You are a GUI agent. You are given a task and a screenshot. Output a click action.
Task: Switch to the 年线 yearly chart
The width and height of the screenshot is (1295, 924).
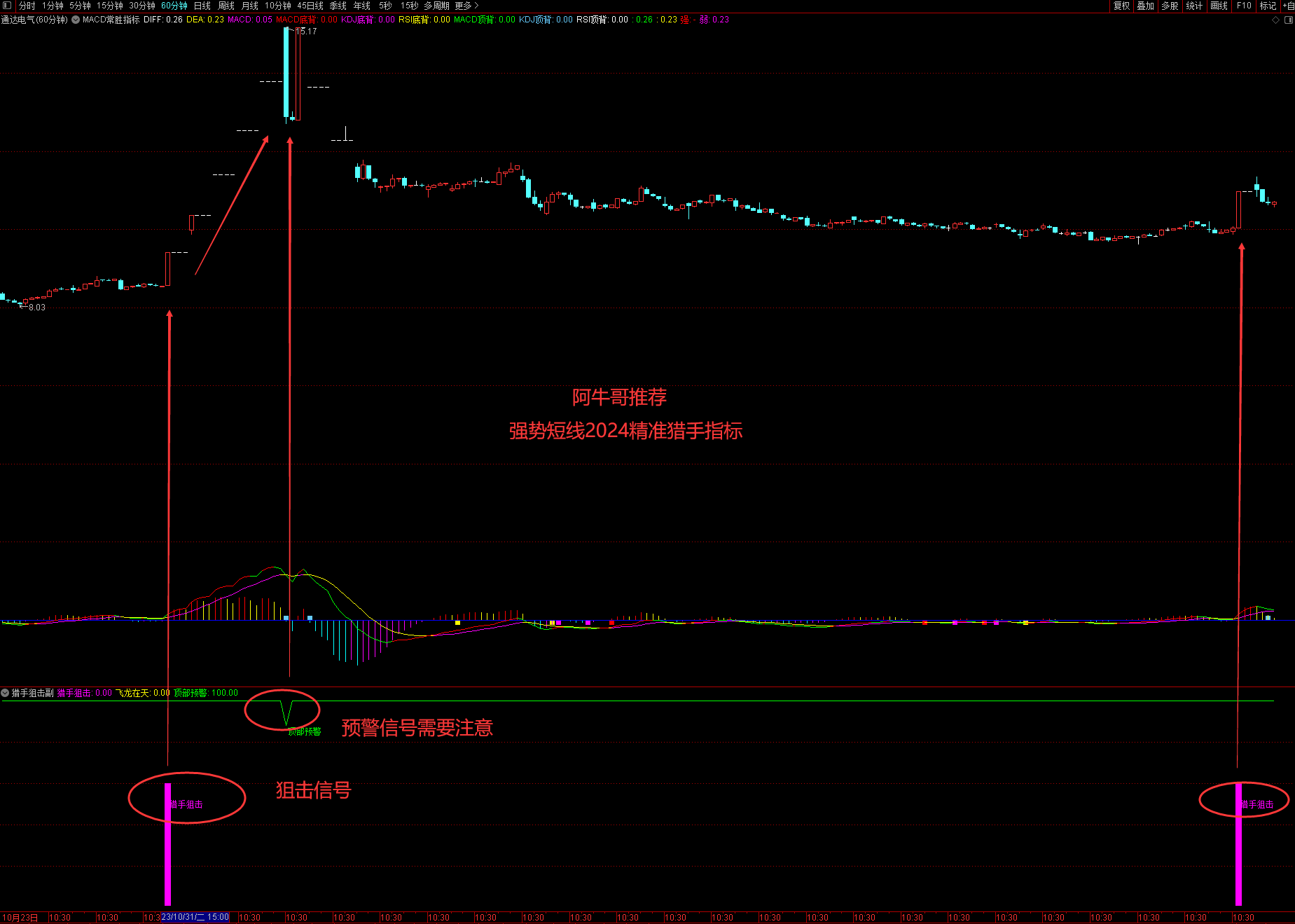[x=362, y=6]
